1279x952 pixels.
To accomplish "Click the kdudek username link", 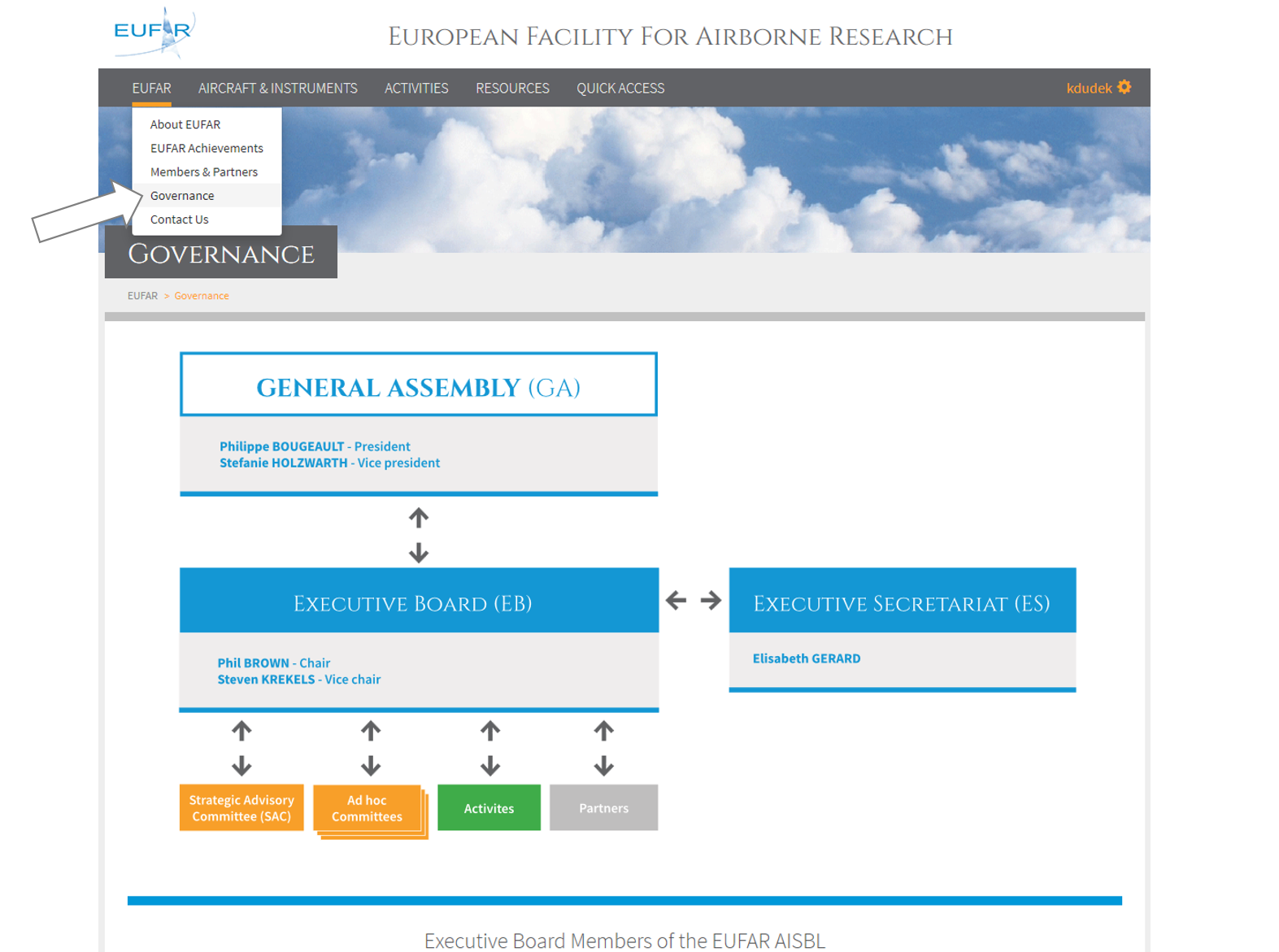I will coord(1088,88).
